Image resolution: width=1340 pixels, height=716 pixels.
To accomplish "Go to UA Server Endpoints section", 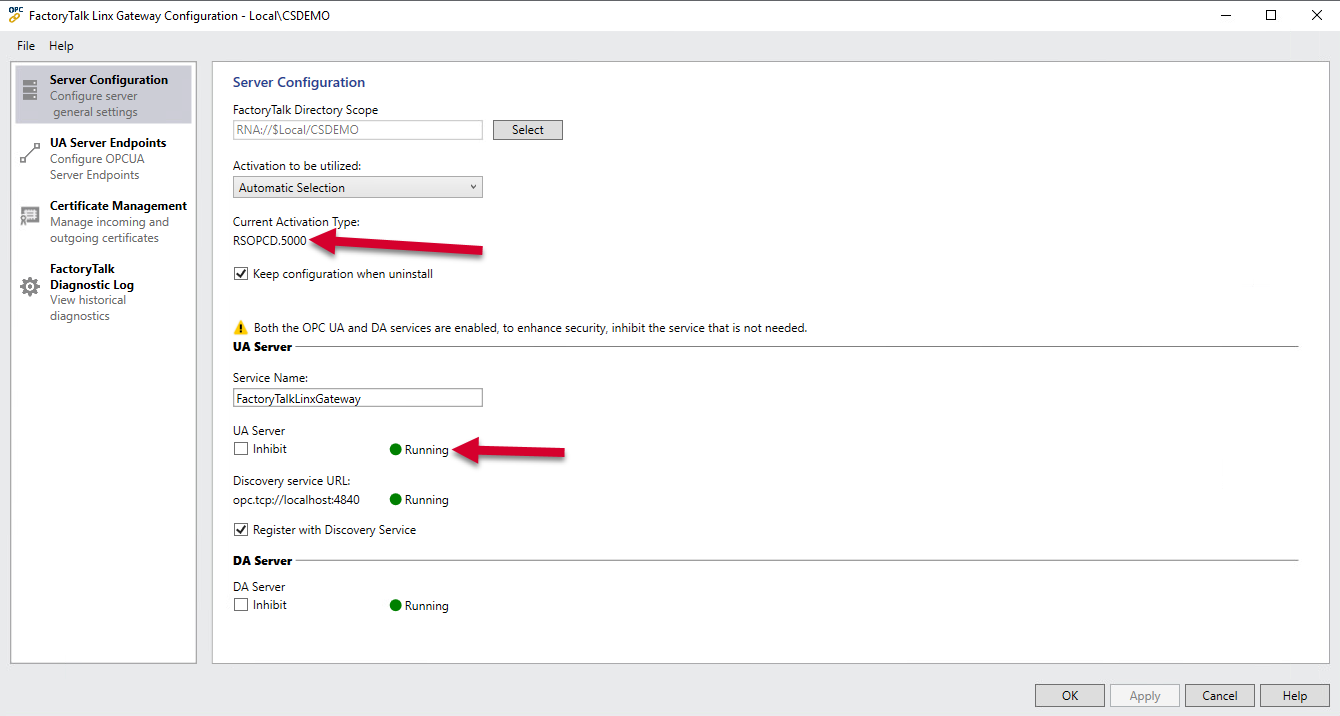I will 103,158.
